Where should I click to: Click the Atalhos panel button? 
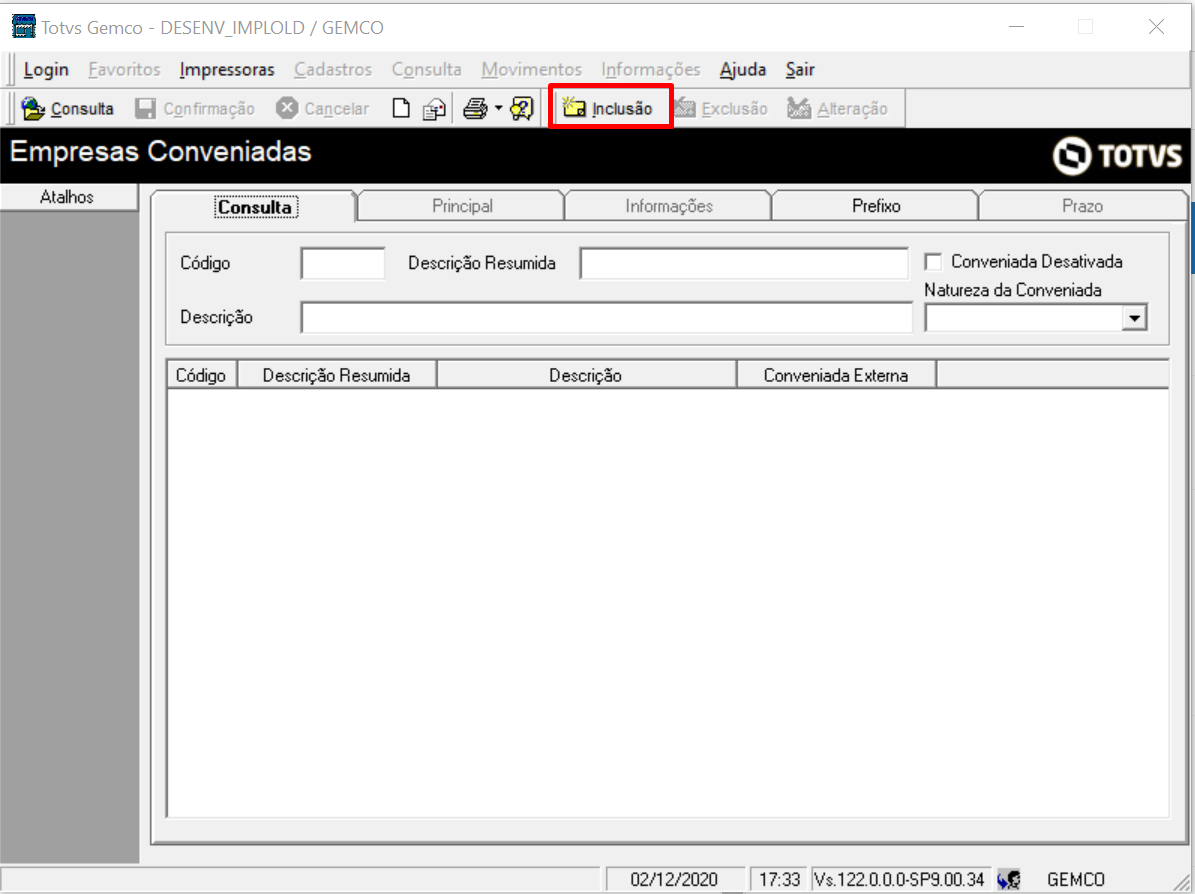coord(69,197)
